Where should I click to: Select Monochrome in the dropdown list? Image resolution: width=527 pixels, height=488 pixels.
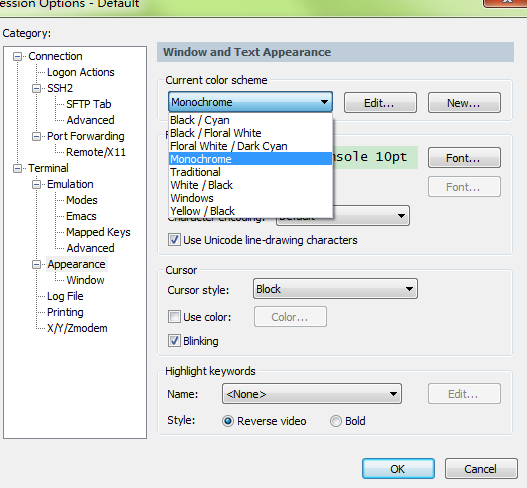(x=250, y=159)
